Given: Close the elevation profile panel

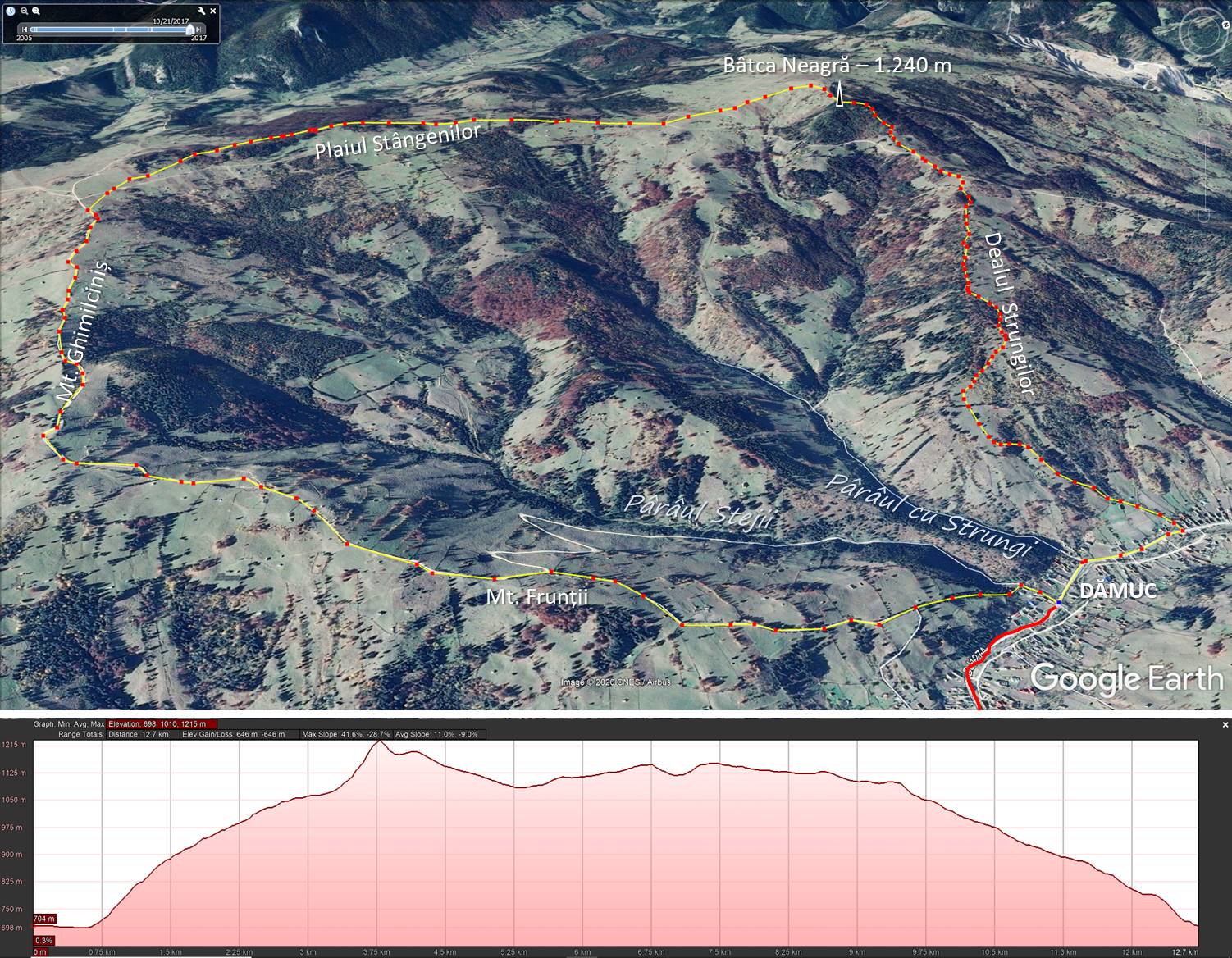Looking at the screenshot, I should point(1225,725).
